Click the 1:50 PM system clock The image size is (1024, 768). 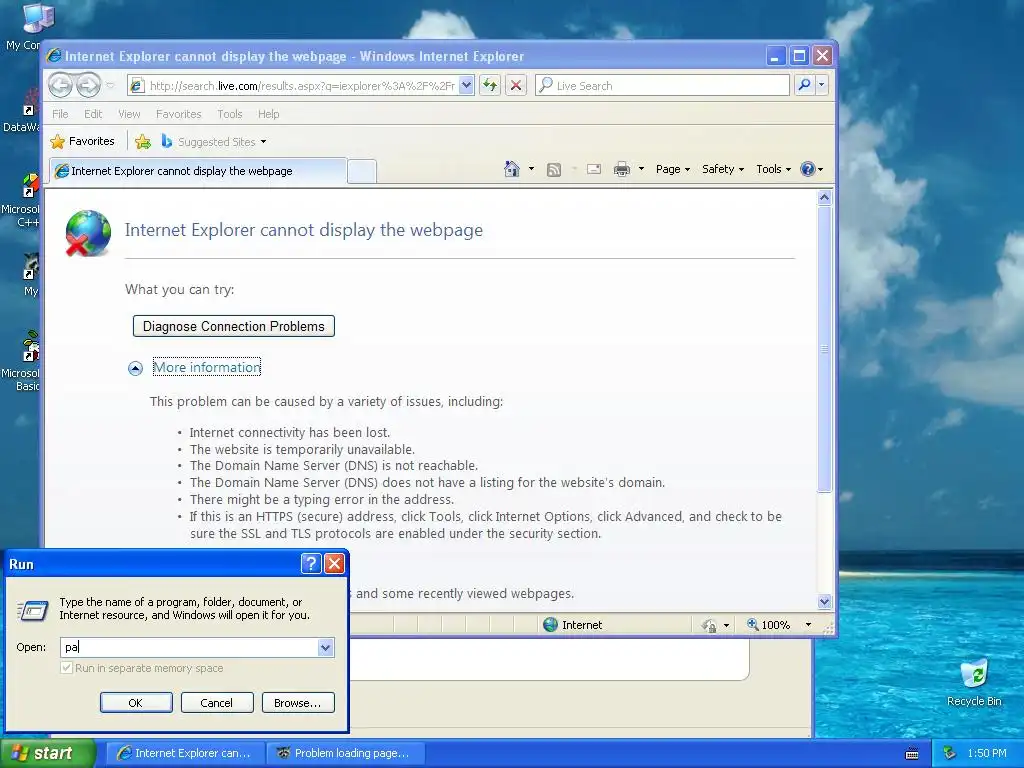point(987,753)
